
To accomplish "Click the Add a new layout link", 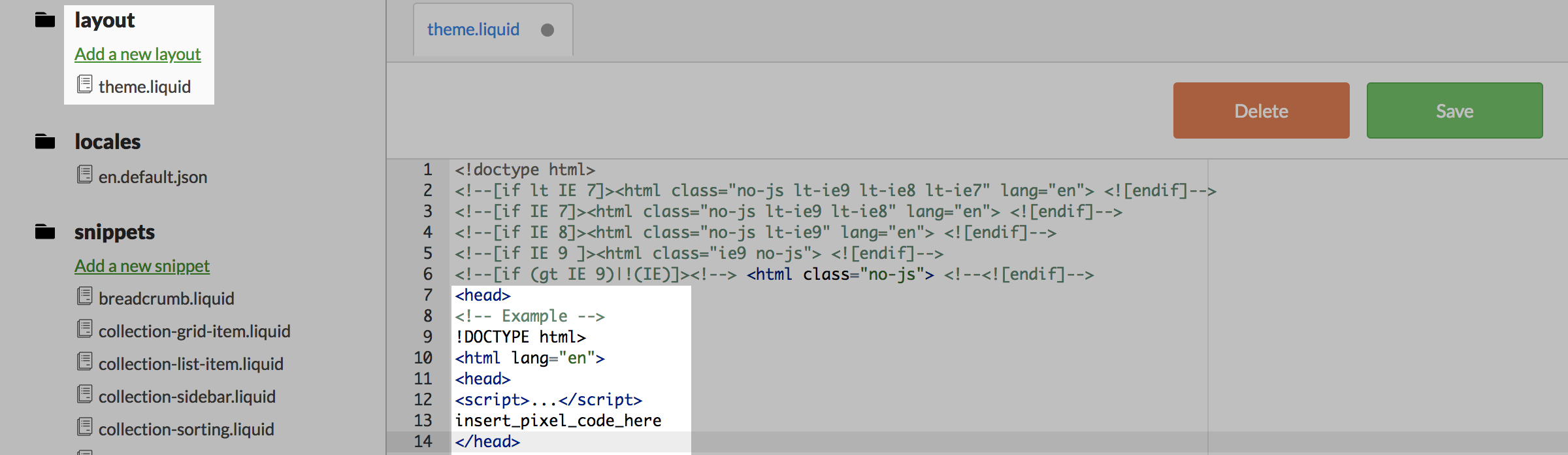I will (x=137, y=54).
